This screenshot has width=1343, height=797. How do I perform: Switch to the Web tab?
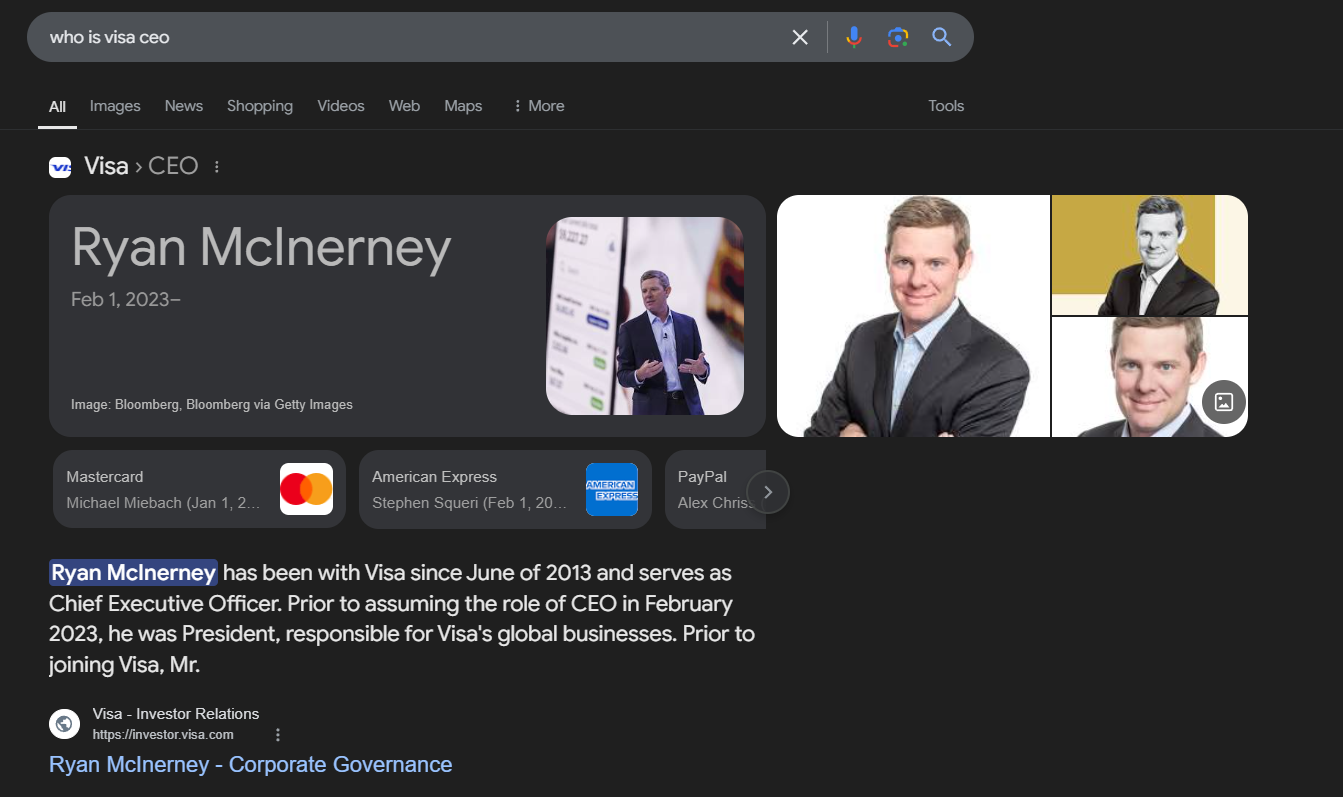click(404, 106)
